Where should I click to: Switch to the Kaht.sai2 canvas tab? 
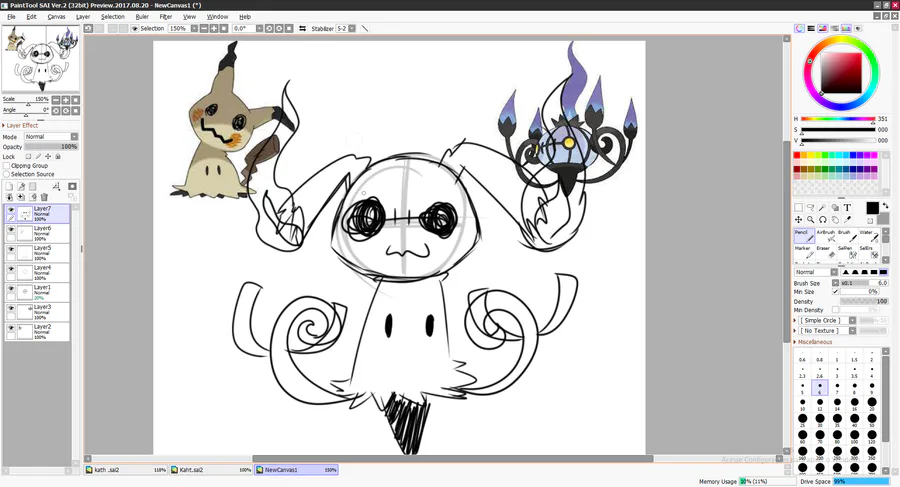click(211, 470)
